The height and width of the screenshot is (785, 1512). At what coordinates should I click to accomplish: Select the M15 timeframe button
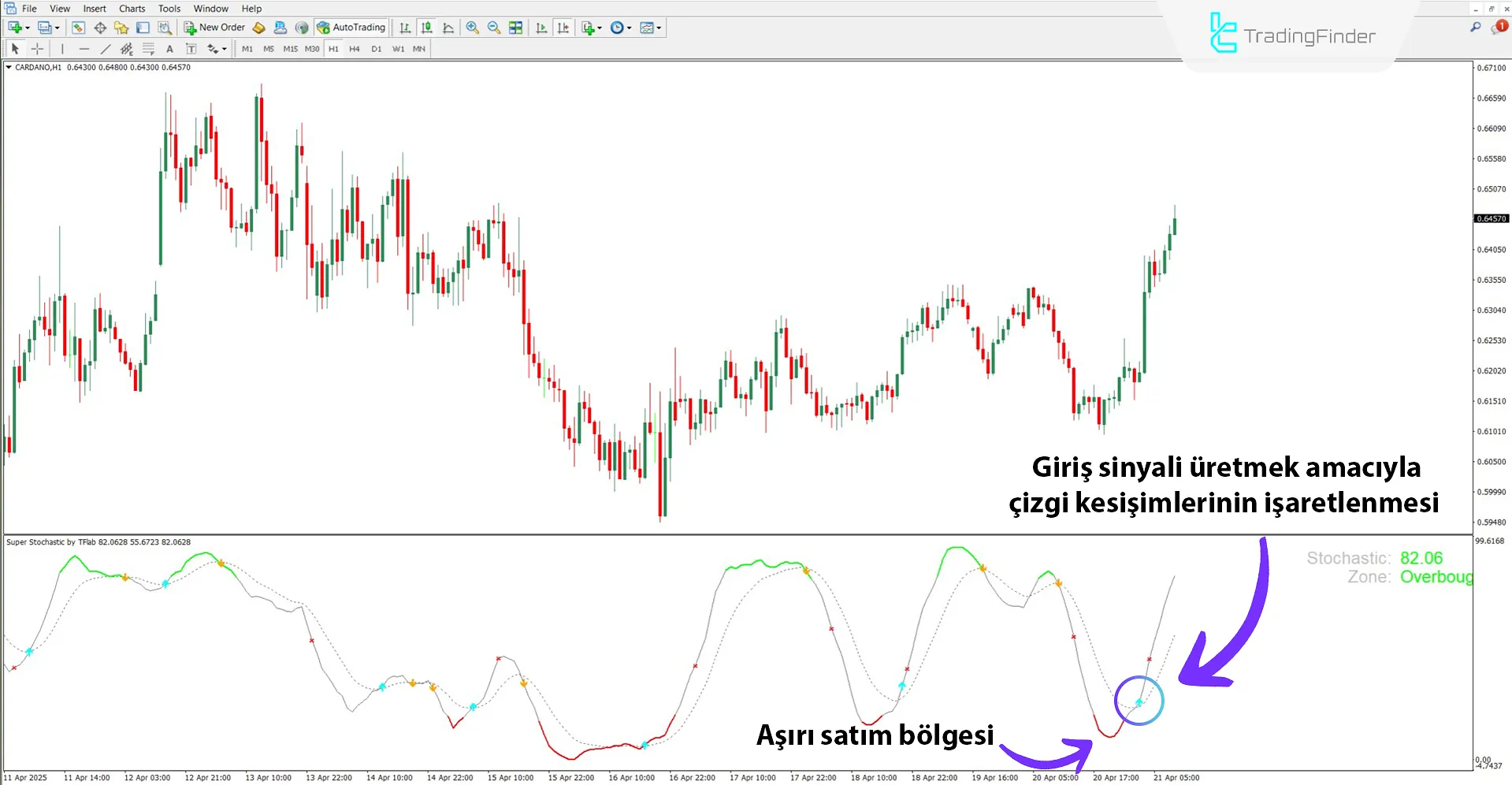290,48
